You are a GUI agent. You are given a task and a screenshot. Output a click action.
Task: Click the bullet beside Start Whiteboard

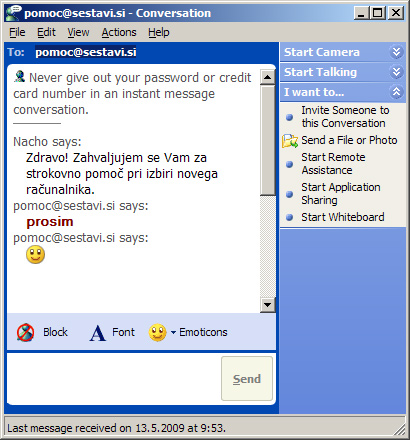289,217
